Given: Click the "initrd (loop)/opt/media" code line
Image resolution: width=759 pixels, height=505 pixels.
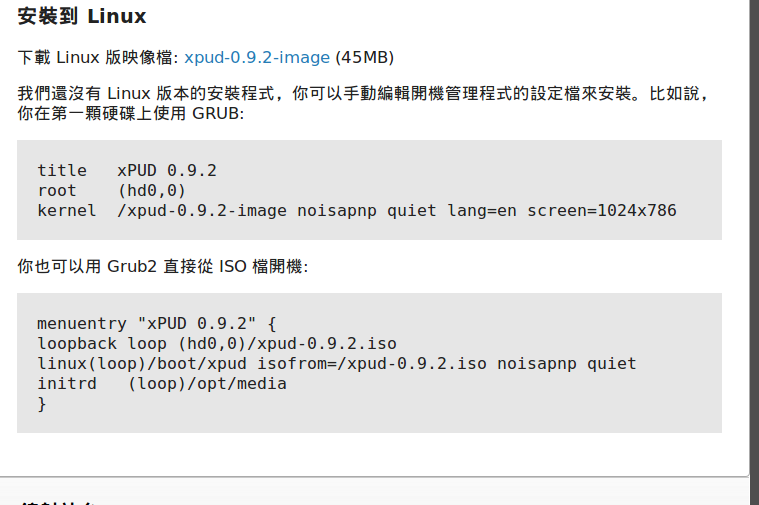Looking at the screenshot, I should [162, 383].
